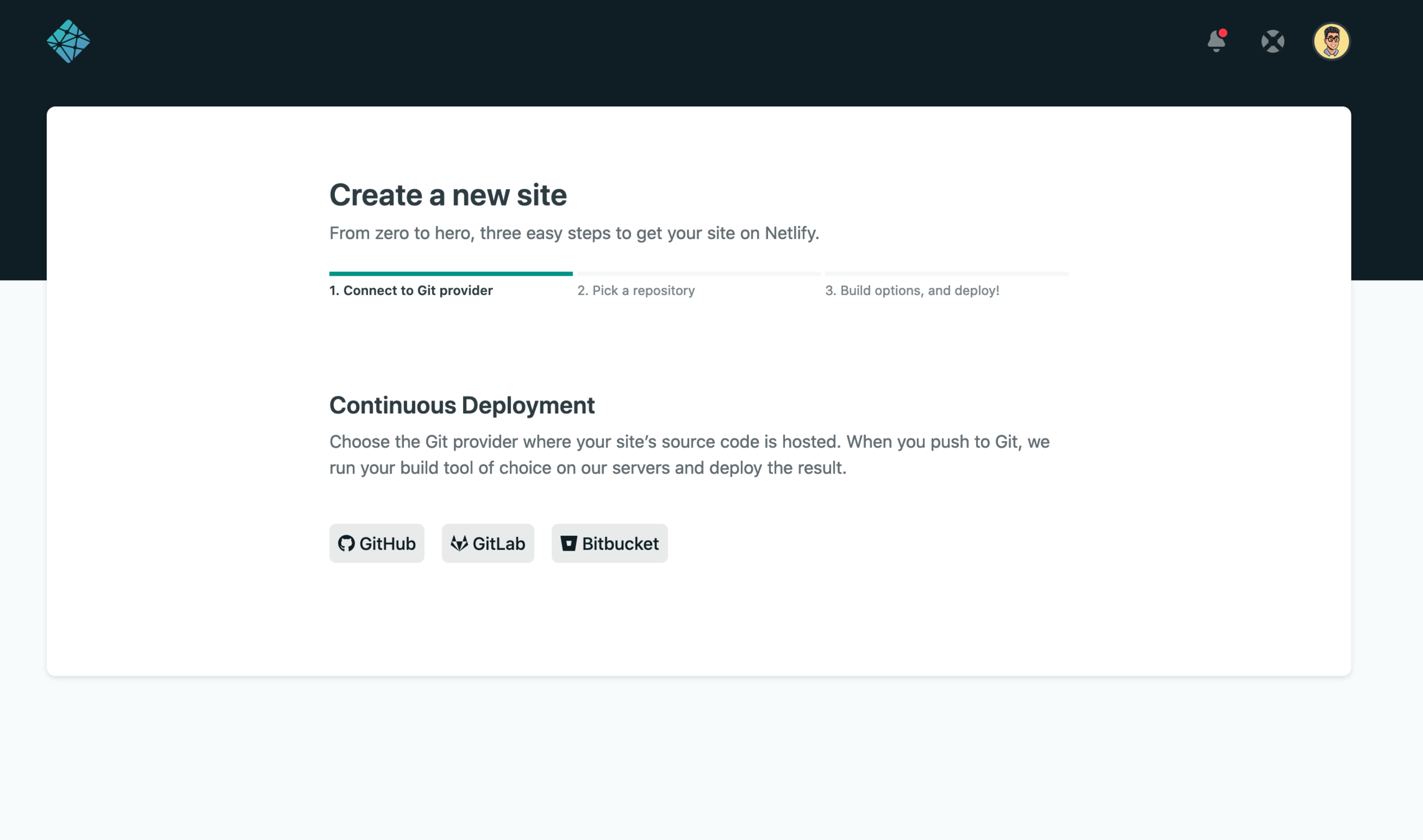
Task: Connect using the GitHub text label
Action: tap(387, 544)
